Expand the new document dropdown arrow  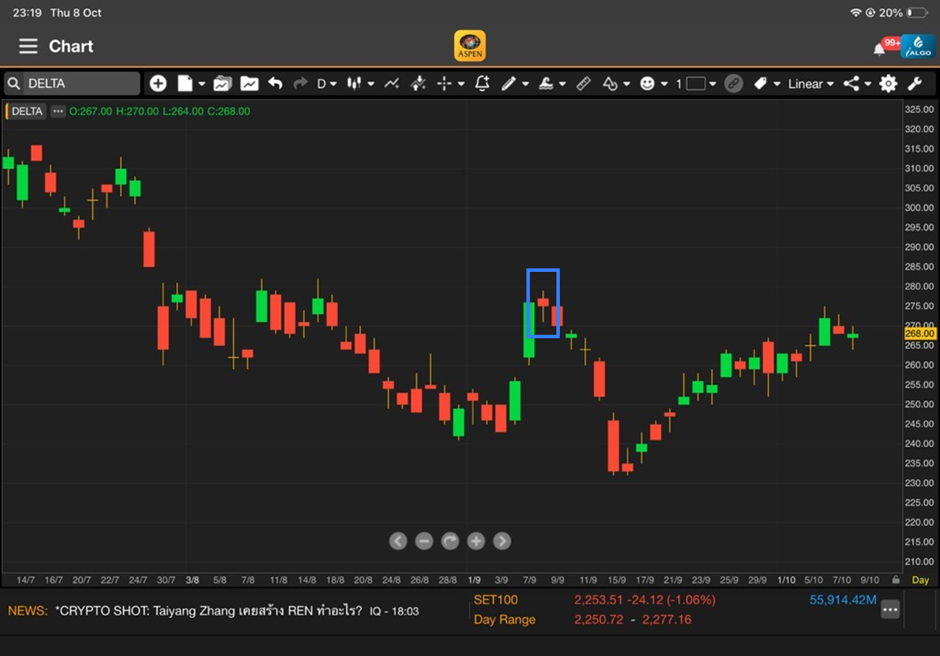[201, 84]
